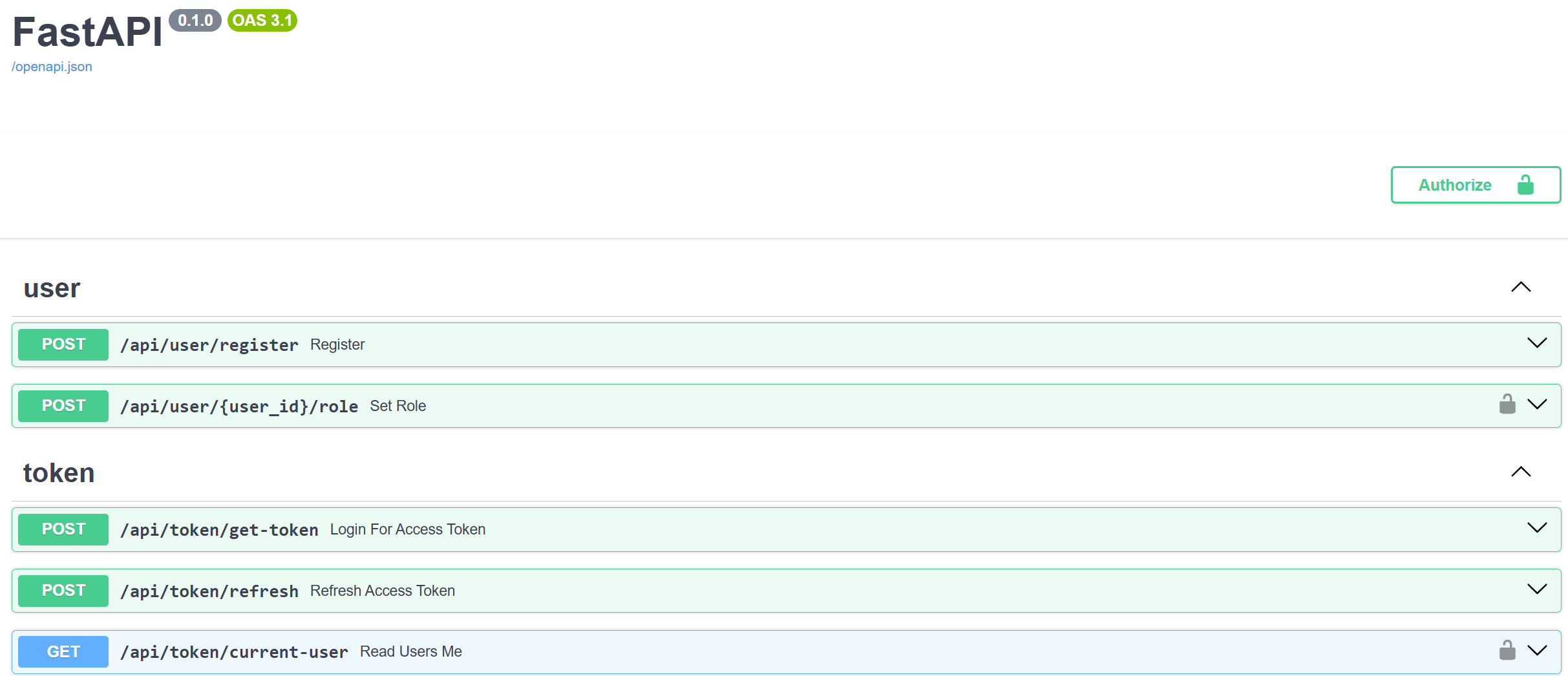
Task: Open the /openapi.json link
Action: click(x=52, y=67)
